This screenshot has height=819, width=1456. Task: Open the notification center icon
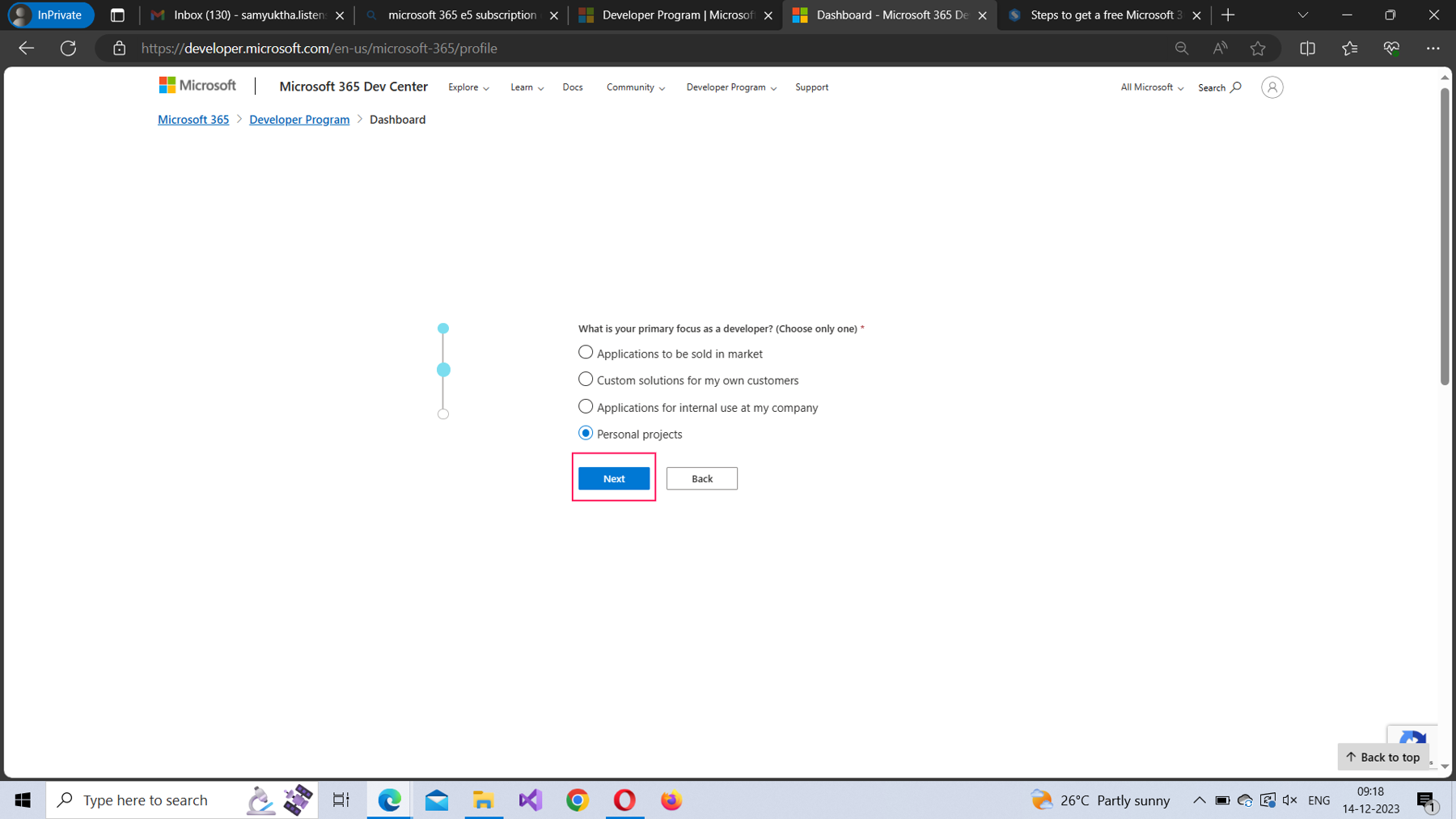click(x=1426, y=800)
